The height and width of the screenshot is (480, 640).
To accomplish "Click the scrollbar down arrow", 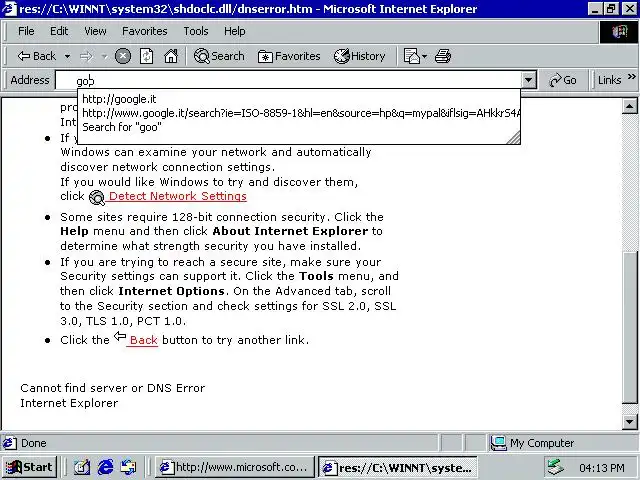I will [629, 422].
